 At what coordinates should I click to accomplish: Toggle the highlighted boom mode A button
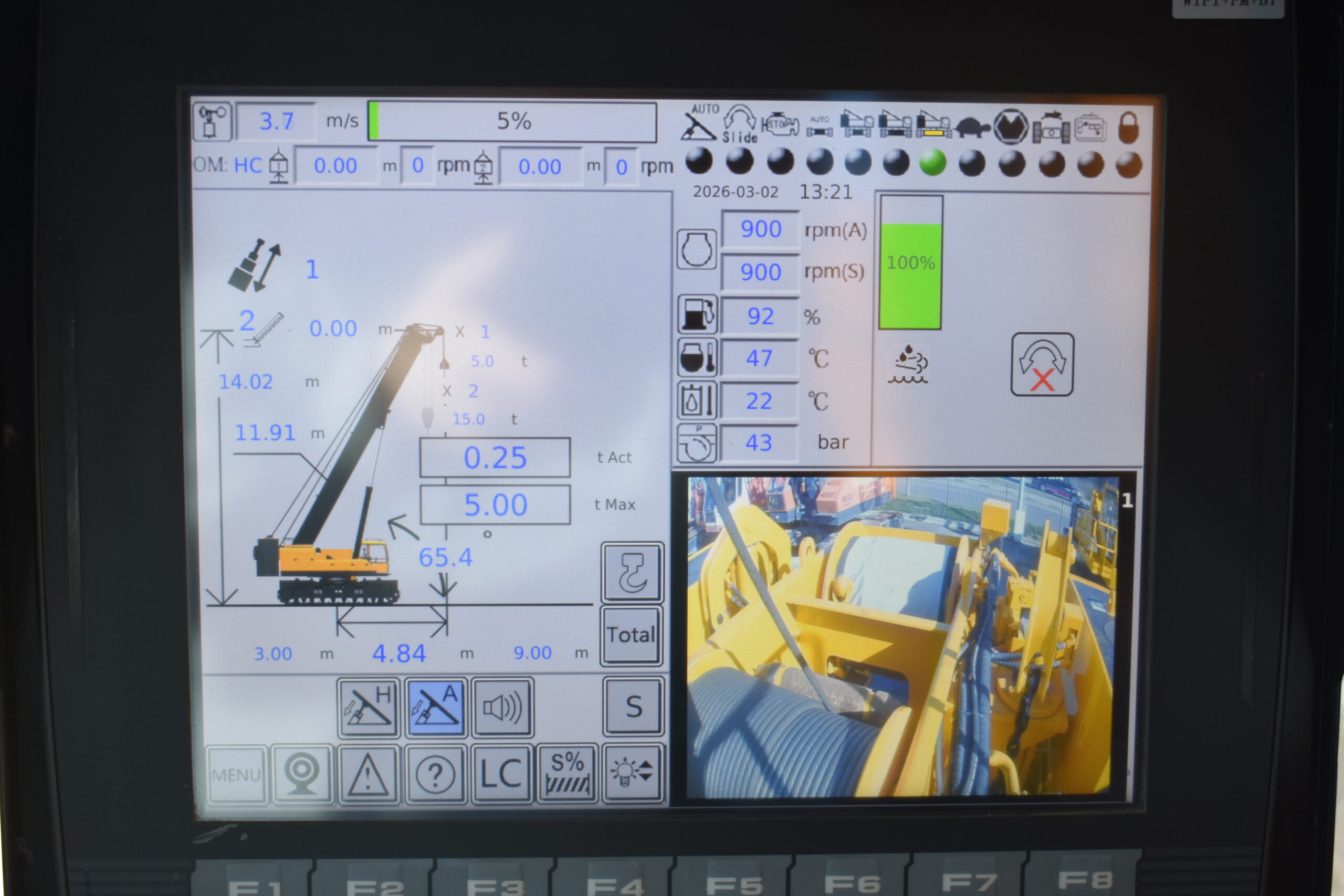[x=435, y=708]
